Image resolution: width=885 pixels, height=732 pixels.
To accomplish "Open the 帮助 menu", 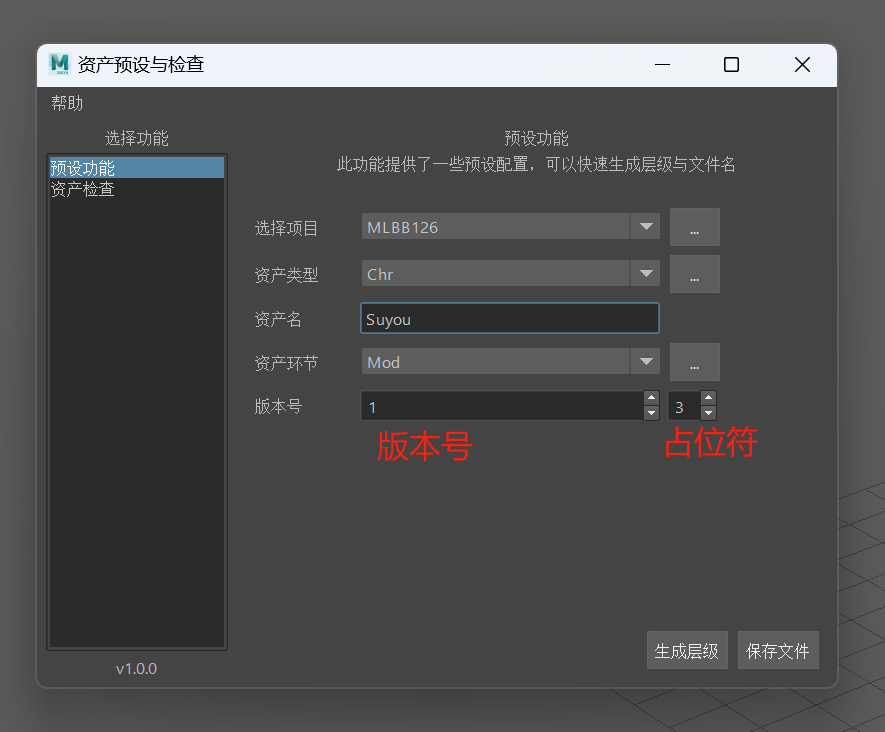I will pos(67,103).
